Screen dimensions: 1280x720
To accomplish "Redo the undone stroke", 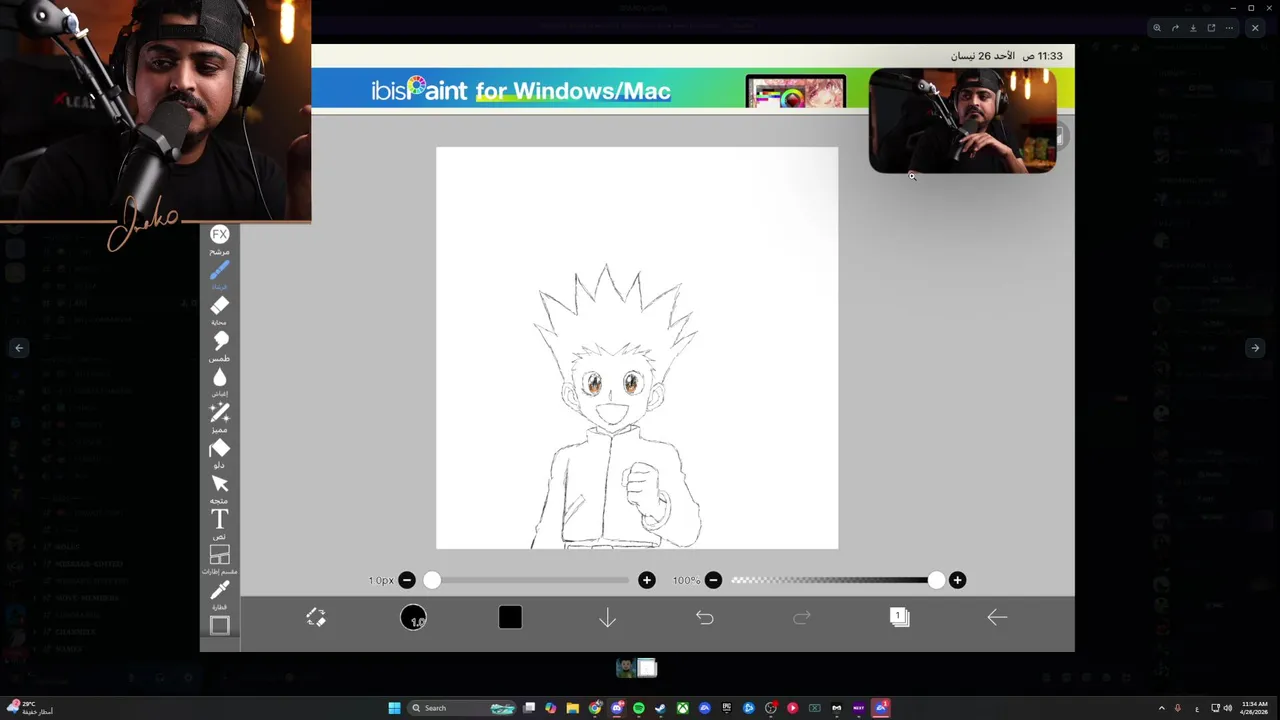I will [x=801, y=618].
